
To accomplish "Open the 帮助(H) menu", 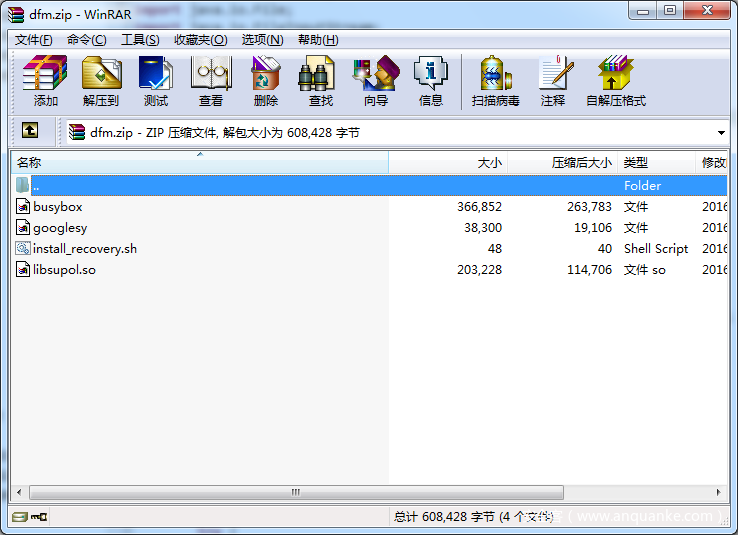I will point(318,40).
